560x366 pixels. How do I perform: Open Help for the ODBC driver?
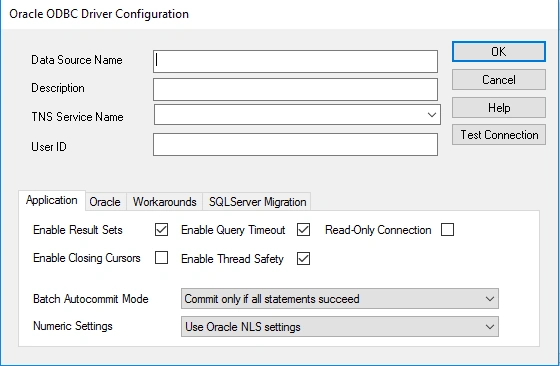coord(499,107)
